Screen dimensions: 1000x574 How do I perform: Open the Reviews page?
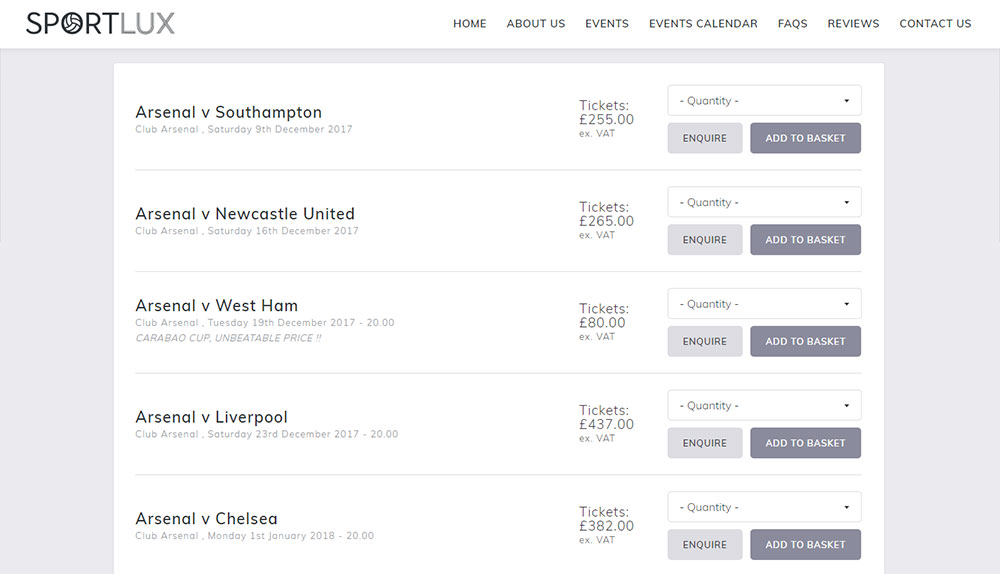point(853,24)
